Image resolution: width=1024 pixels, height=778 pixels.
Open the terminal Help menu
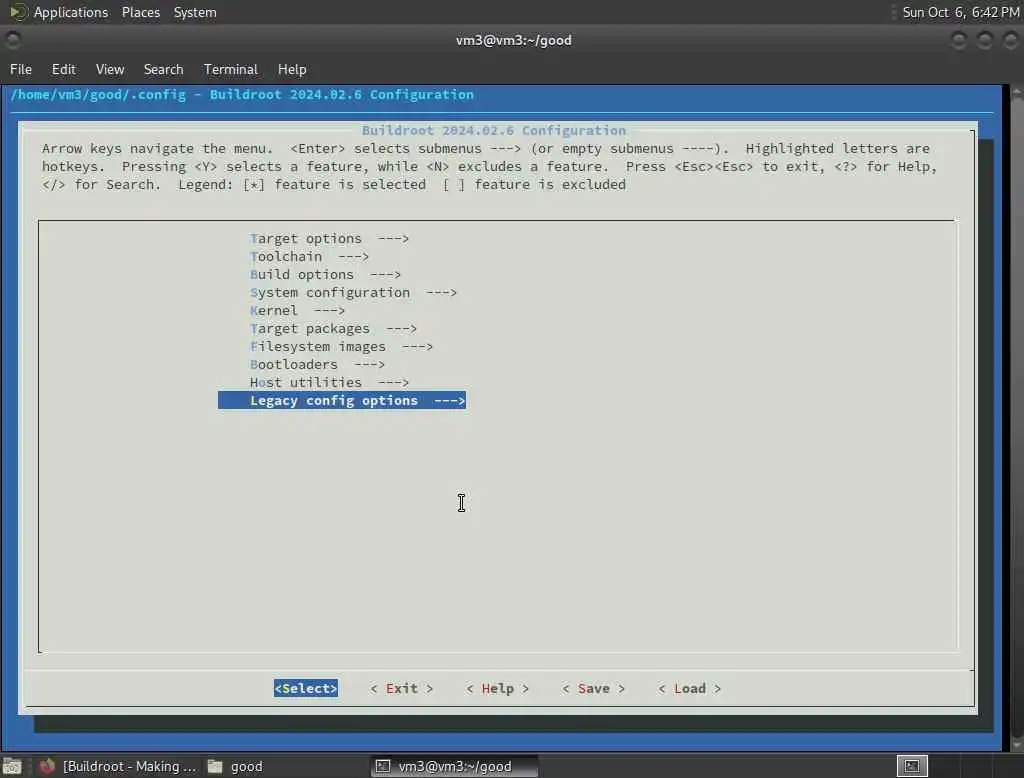click(292, 69)
